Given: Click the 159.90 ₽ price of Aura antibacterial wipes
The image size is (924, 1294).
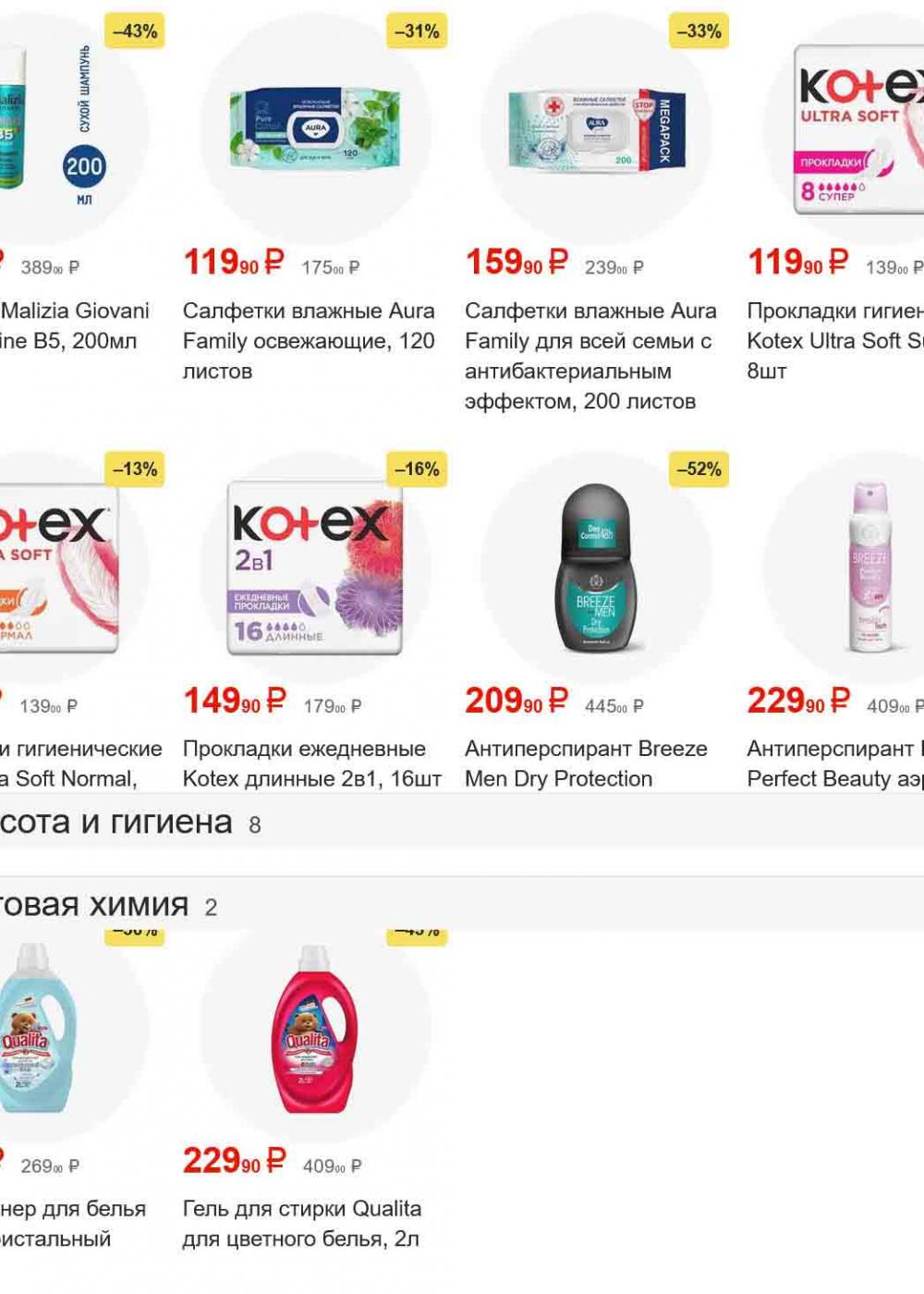Looking at the screenshot, I should tap(517, 262).
